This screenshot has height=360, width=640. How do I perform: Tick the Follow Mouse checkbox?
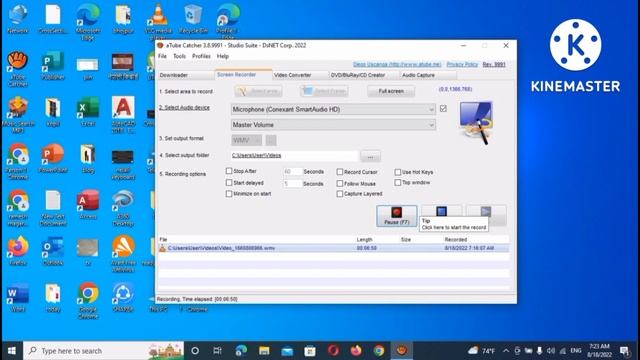point(340,183)
